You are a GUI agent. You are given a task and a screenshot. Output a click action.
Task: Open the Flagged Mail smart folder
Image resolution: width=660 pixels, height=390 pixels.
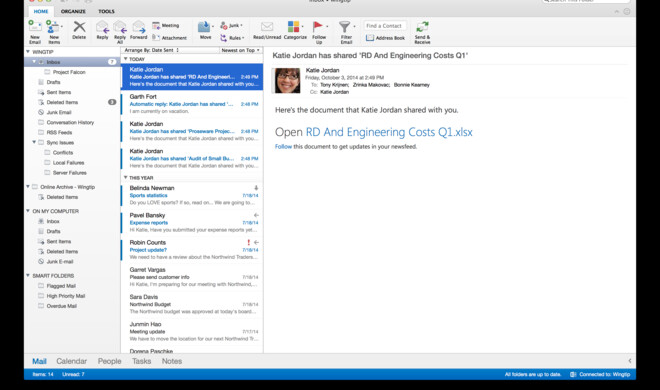[61, 286]
